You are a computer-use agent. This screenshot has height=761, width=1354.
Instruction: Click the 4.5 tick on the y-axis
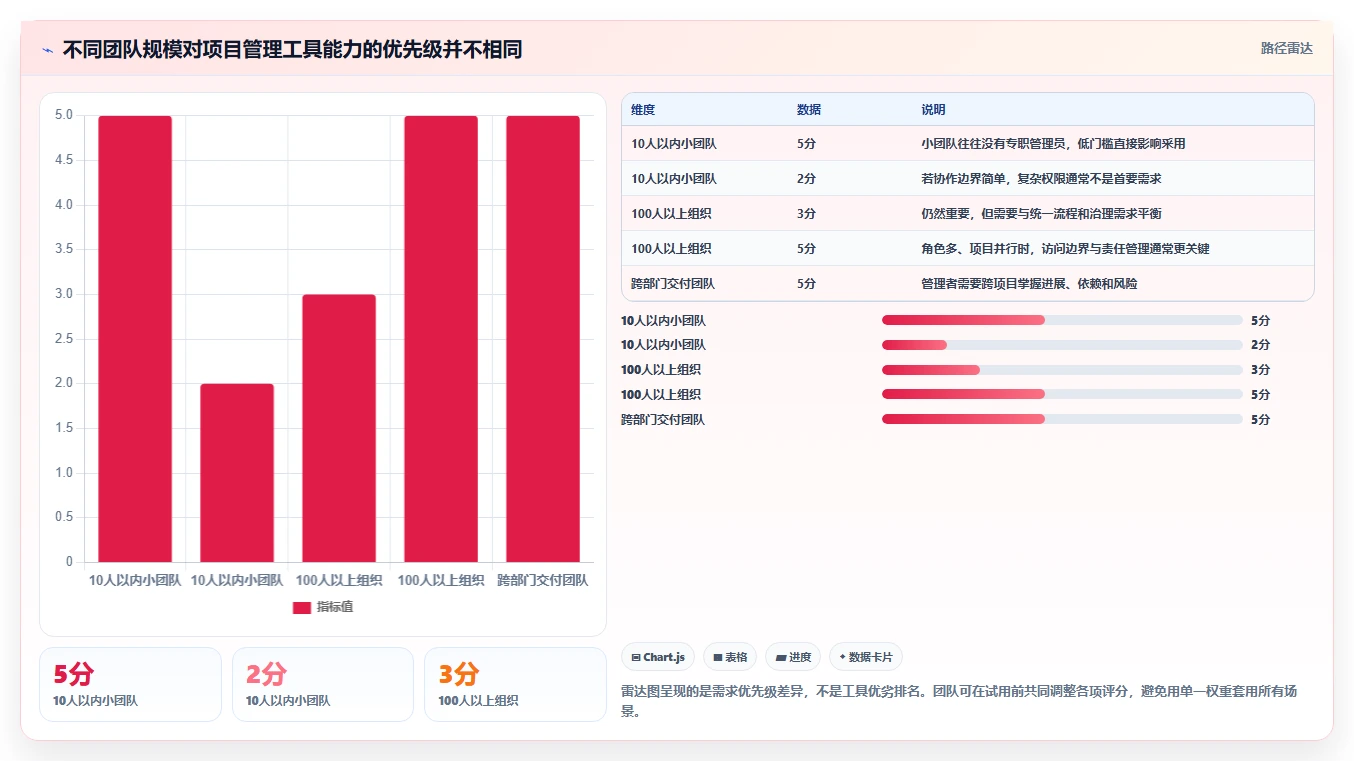(63, 160)
